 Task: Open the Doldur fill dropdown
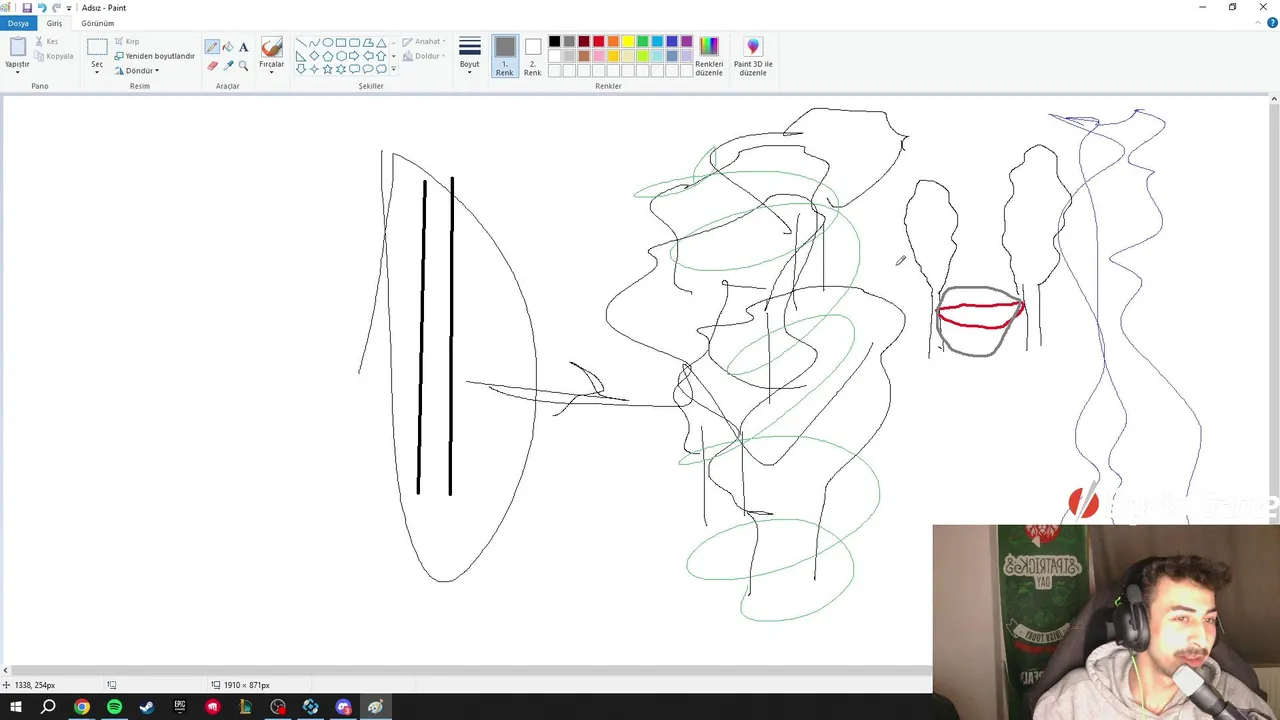coord(424,56)
